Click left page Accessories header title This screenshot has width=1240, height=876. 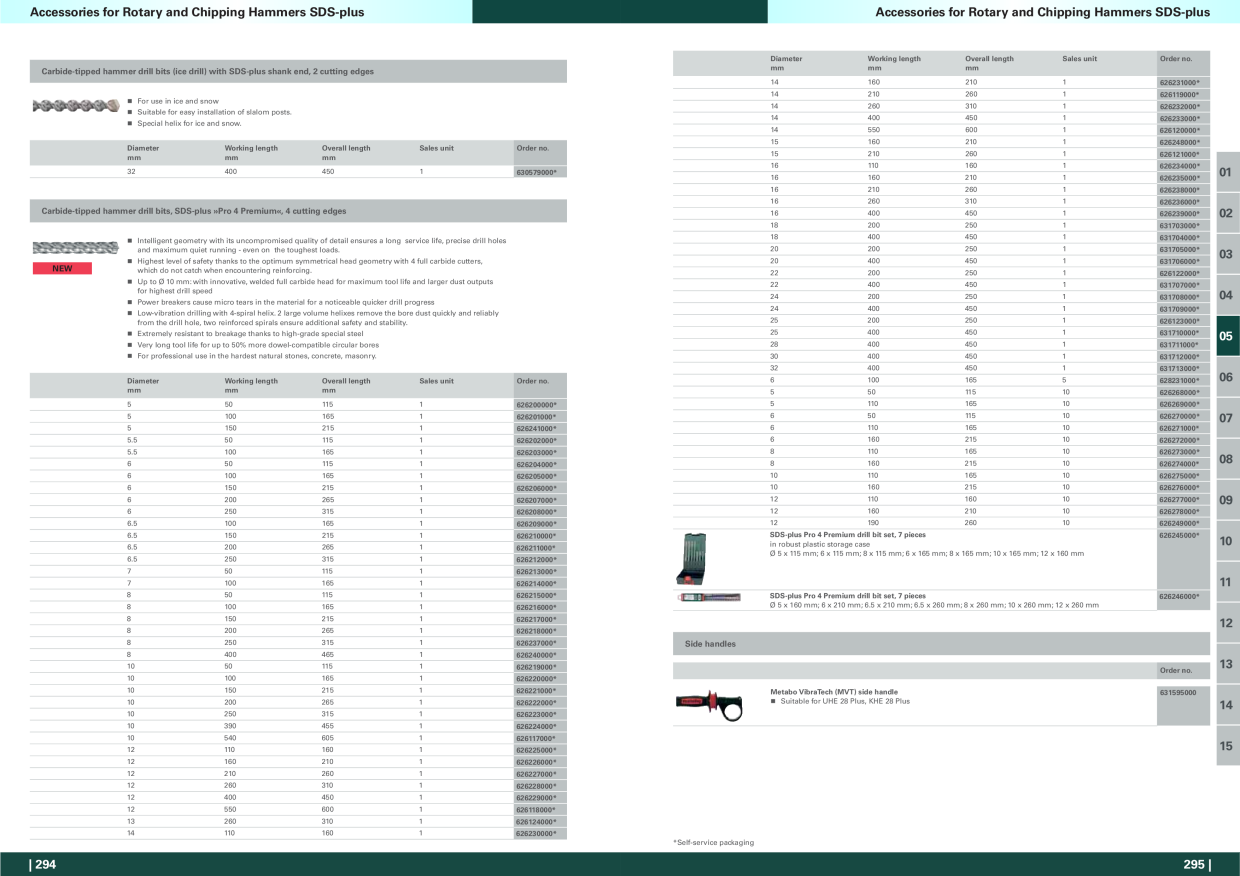(198, 12)
